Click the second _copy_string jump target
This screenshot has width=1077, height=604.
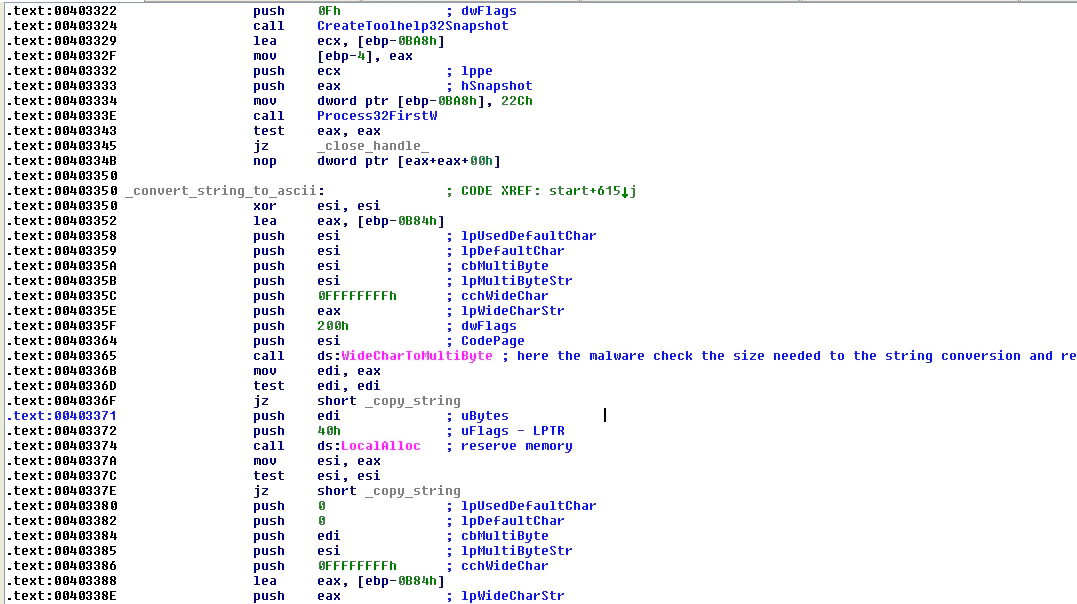pos(412,491)
